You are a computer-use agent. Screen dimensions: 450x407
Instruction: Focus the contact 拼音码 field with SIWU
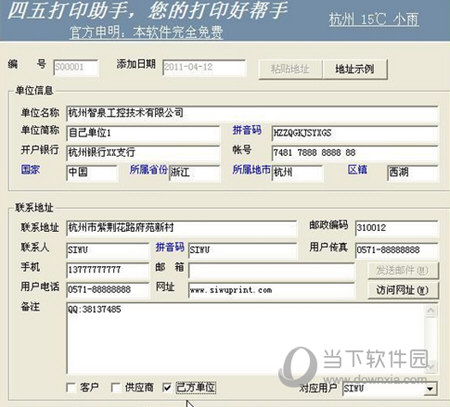point(242,250)
